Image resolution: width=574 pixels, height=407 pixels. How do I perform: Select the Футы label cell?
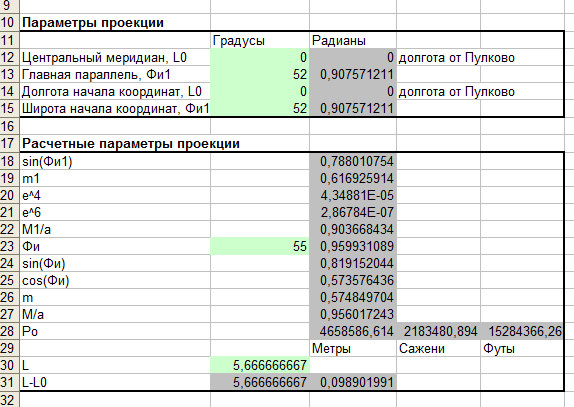pos(522,348)
